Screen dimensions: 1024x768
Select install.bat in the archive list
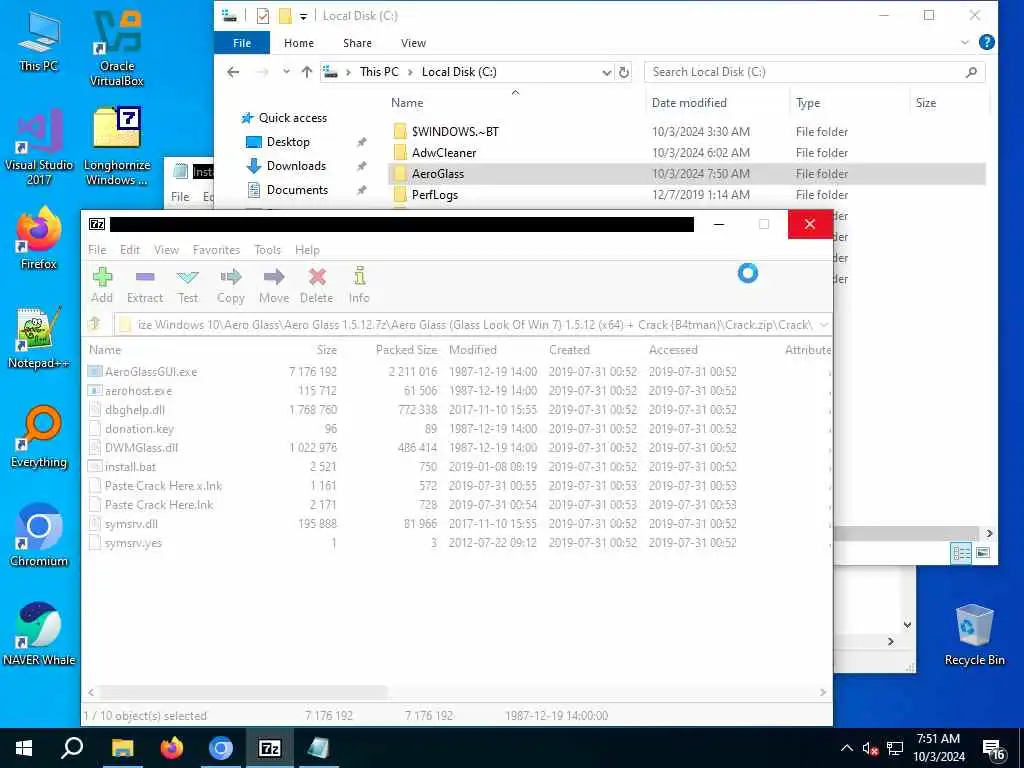130,466
